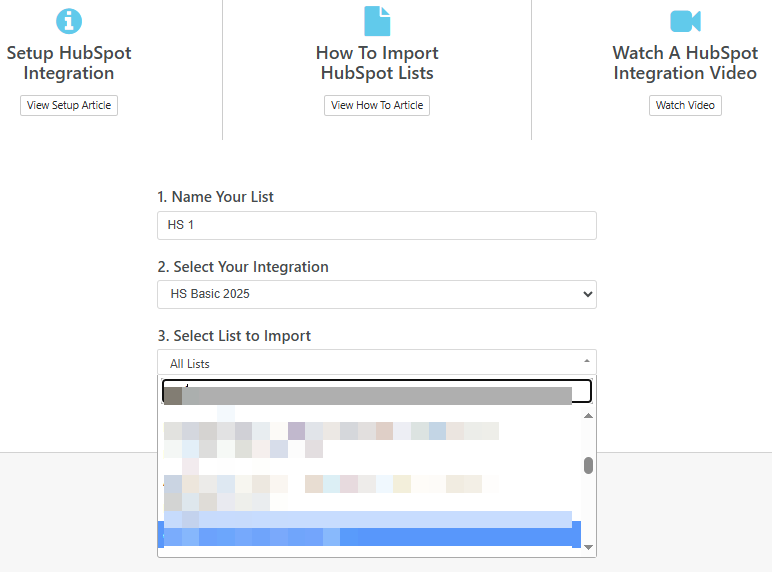
Task: Open the View How To Article button
Action: pos(377,105)
